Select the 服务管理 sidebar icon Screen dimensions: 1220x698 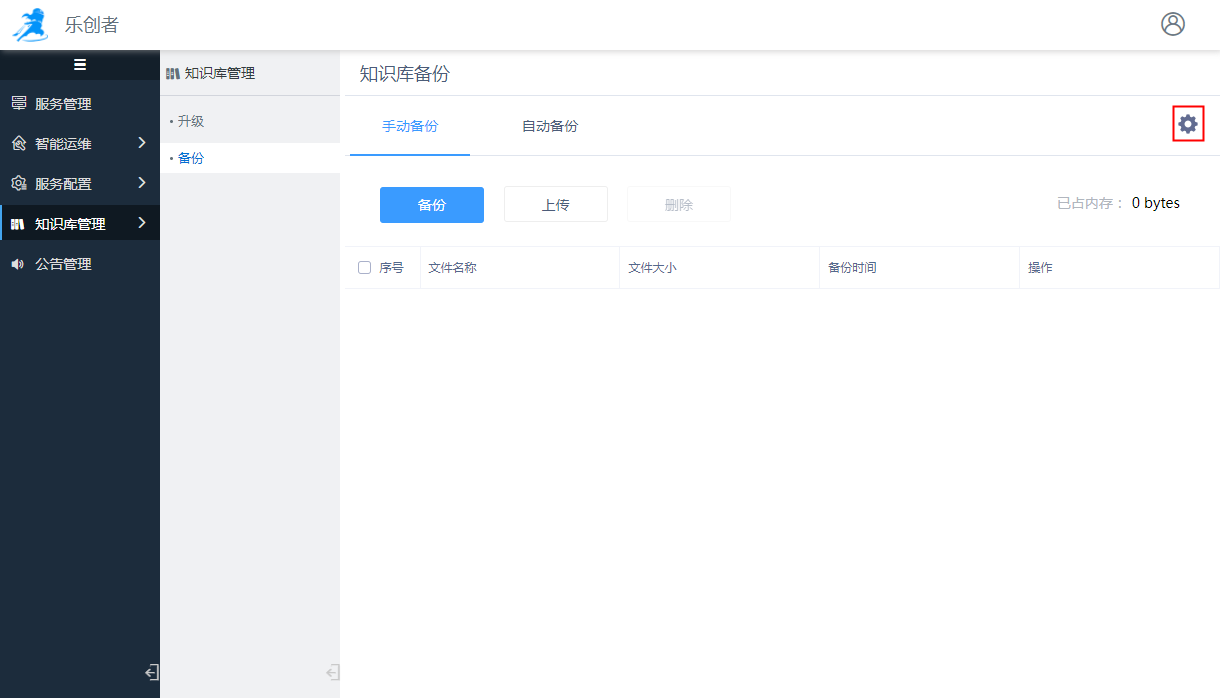[x=18, y=103]
